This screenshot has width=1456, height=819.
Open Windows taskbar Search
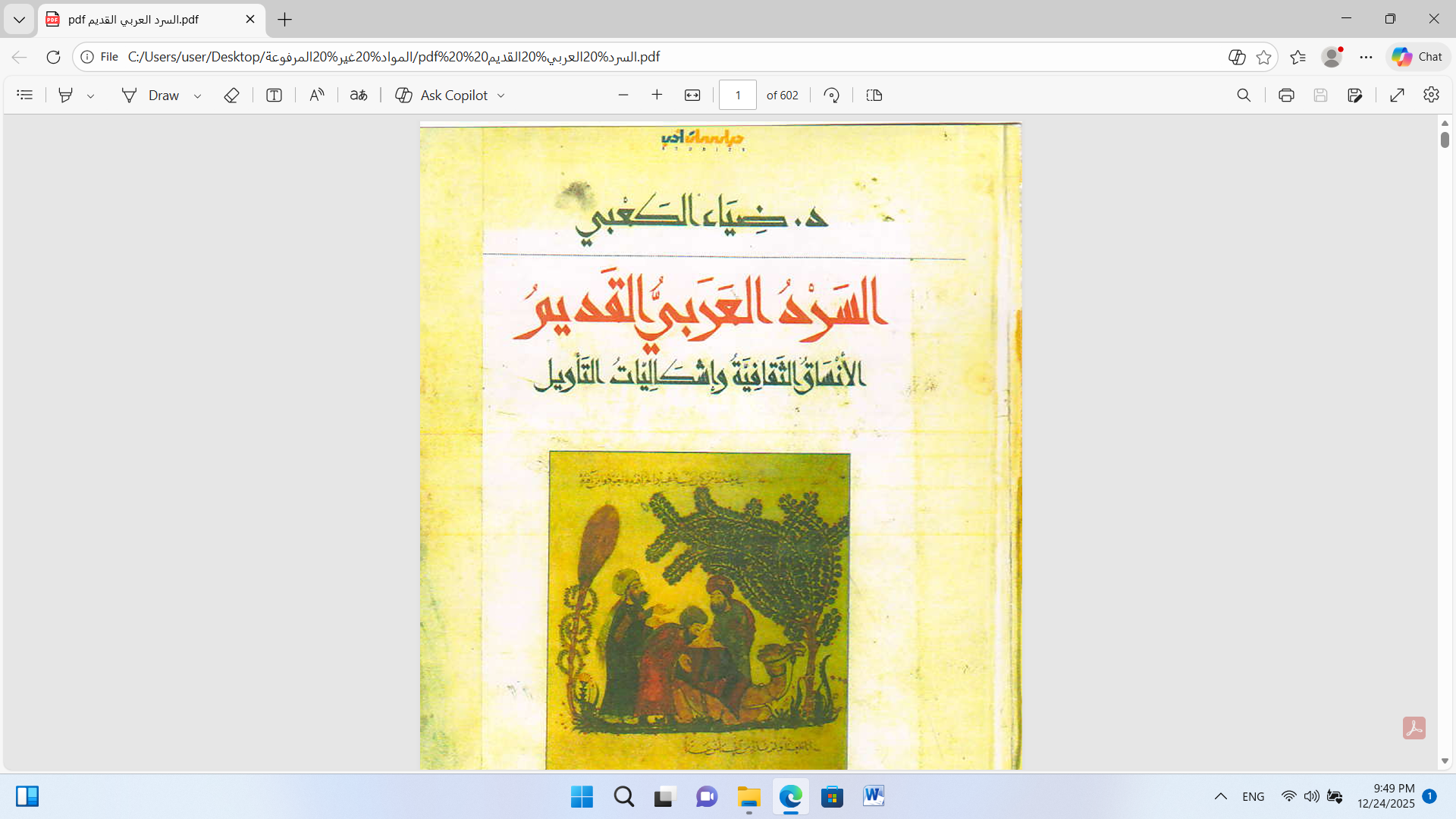(x=624, y=796)
